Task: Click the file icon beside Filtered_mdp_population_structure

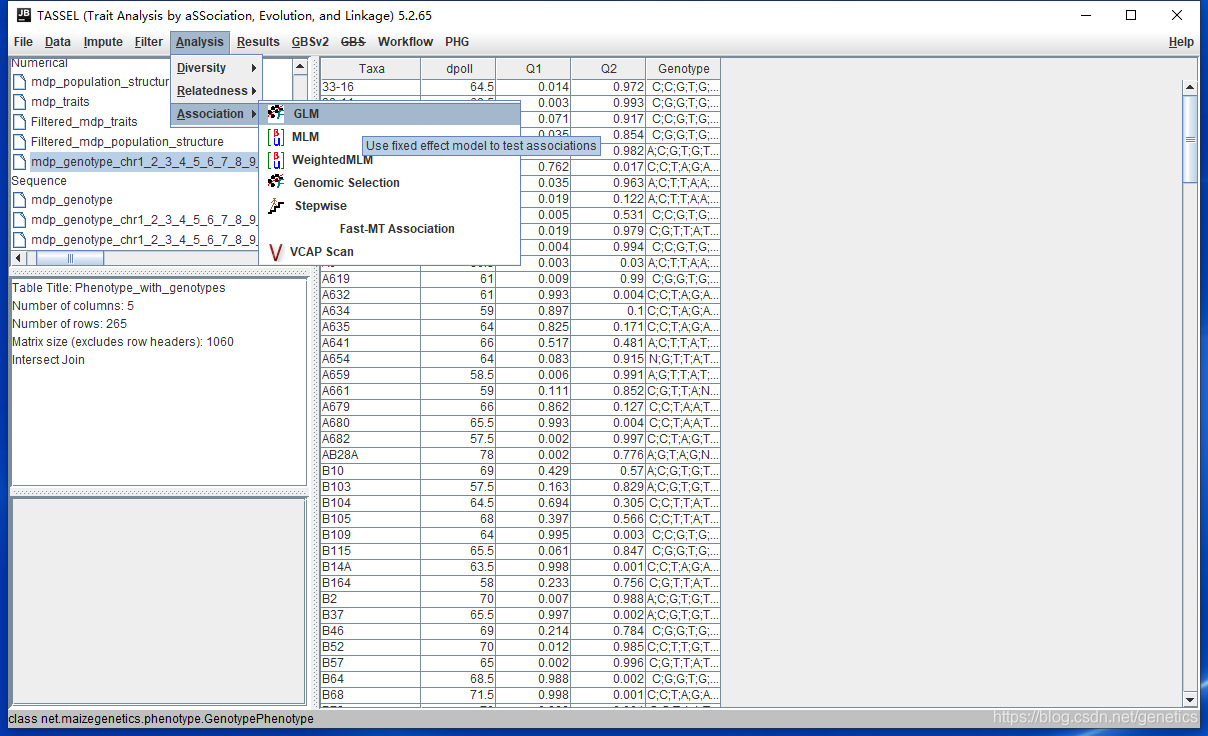Action: click(19, 142)
